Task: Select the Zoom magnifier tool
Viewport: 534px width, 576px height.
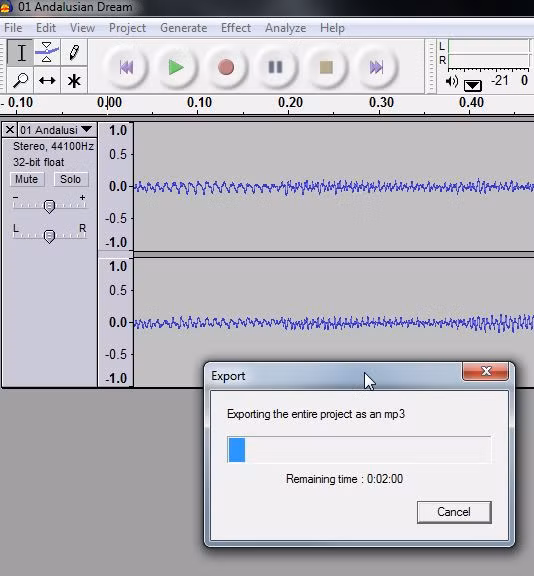Action: tap(20, 80)
